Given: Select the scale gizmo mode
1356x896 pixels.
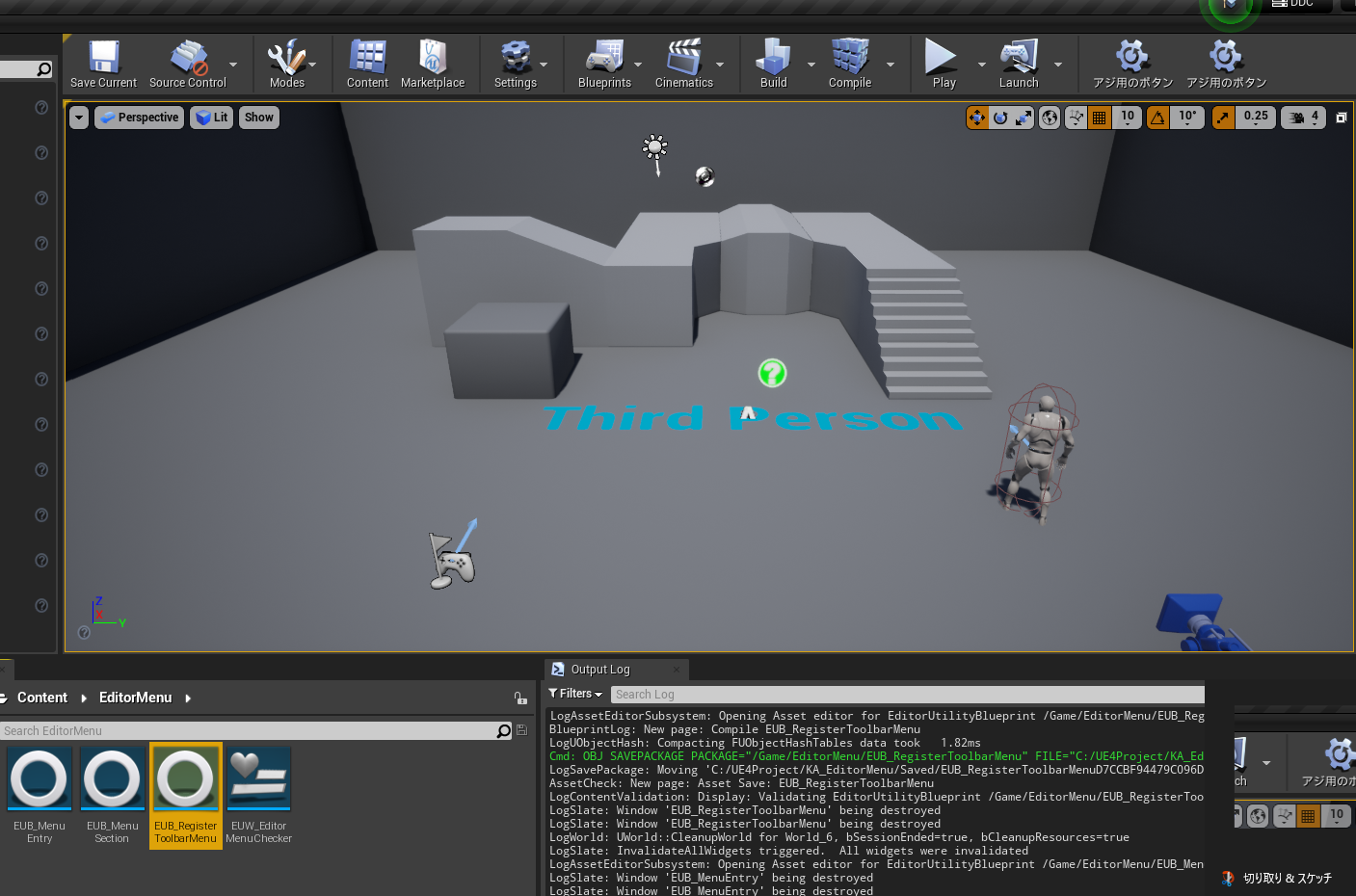Looking at the screenshot, I should 1024,118.
